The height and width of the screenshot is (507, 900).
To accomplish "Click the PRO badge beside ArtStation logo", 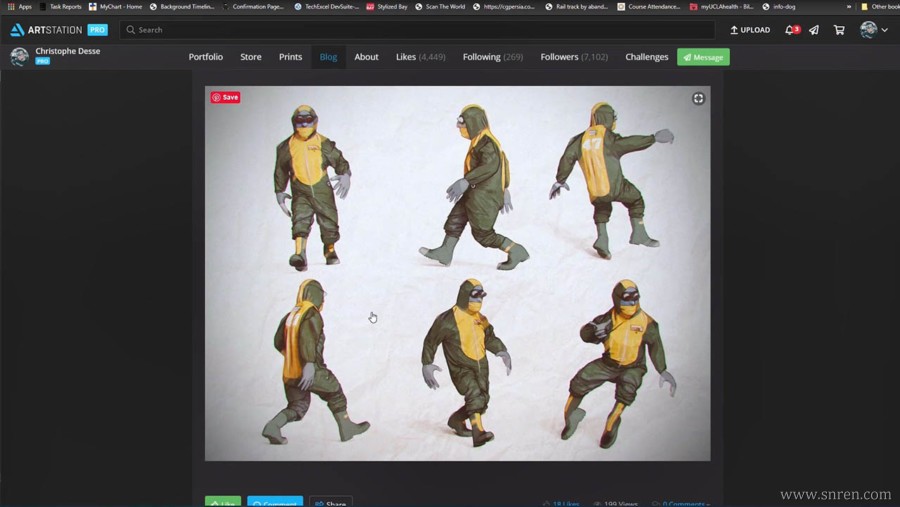I will 98,30.
